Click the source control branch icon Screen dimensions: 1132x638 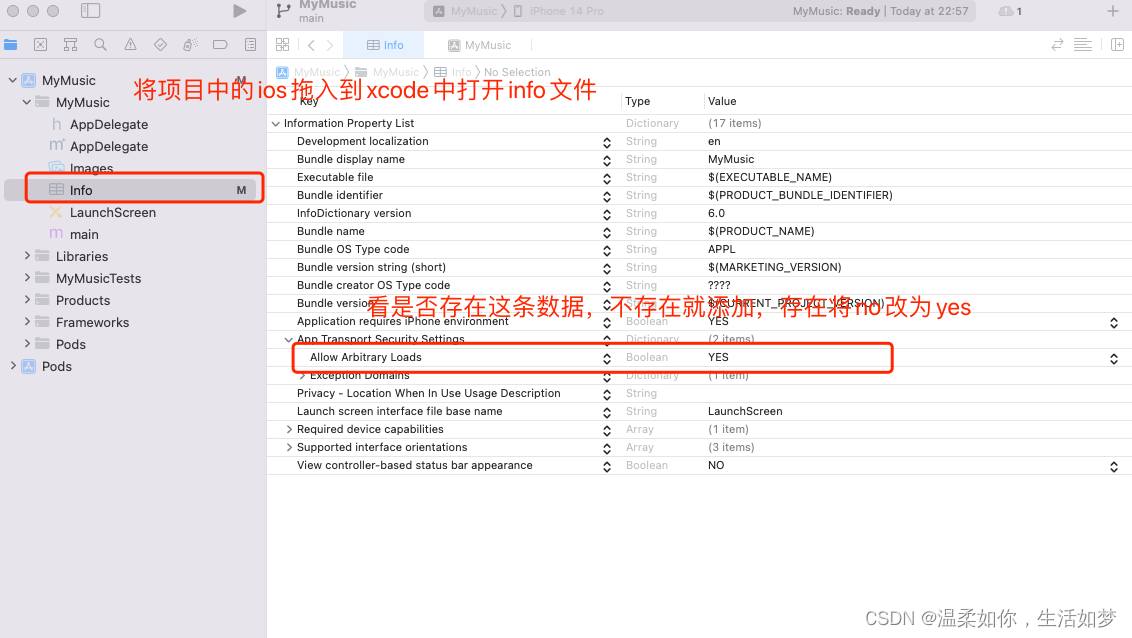click(x=283, y=11)
